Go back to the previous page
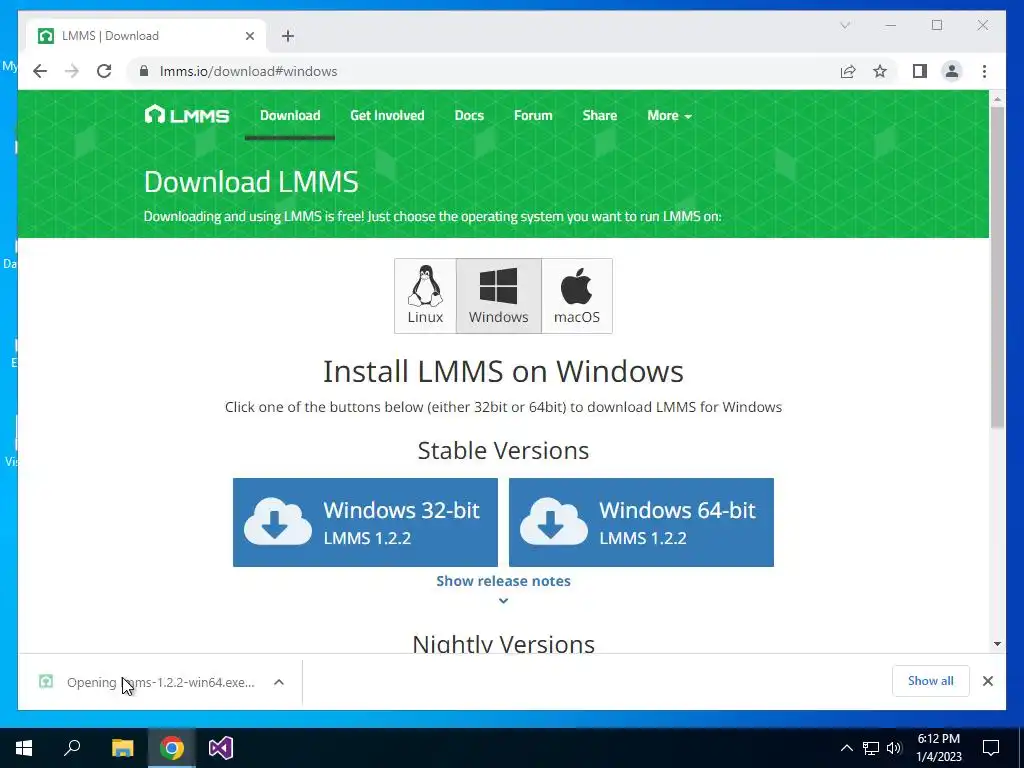This screenshot has height=768, width=1024. (x=40, y=71)
